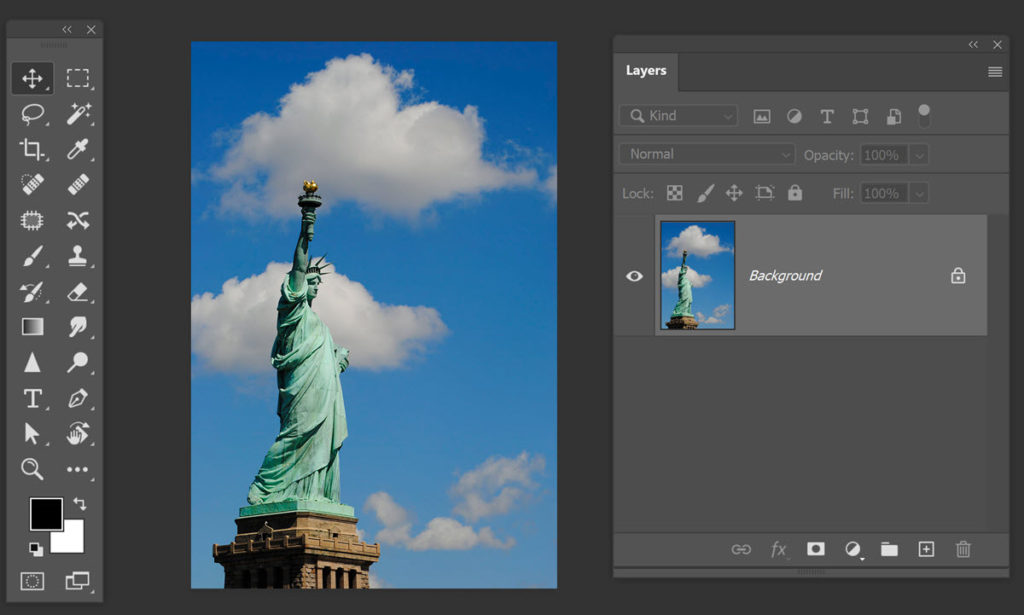Filter layers by shape layers
This screenshot has width=1024, height=615.
click(860, 117)
